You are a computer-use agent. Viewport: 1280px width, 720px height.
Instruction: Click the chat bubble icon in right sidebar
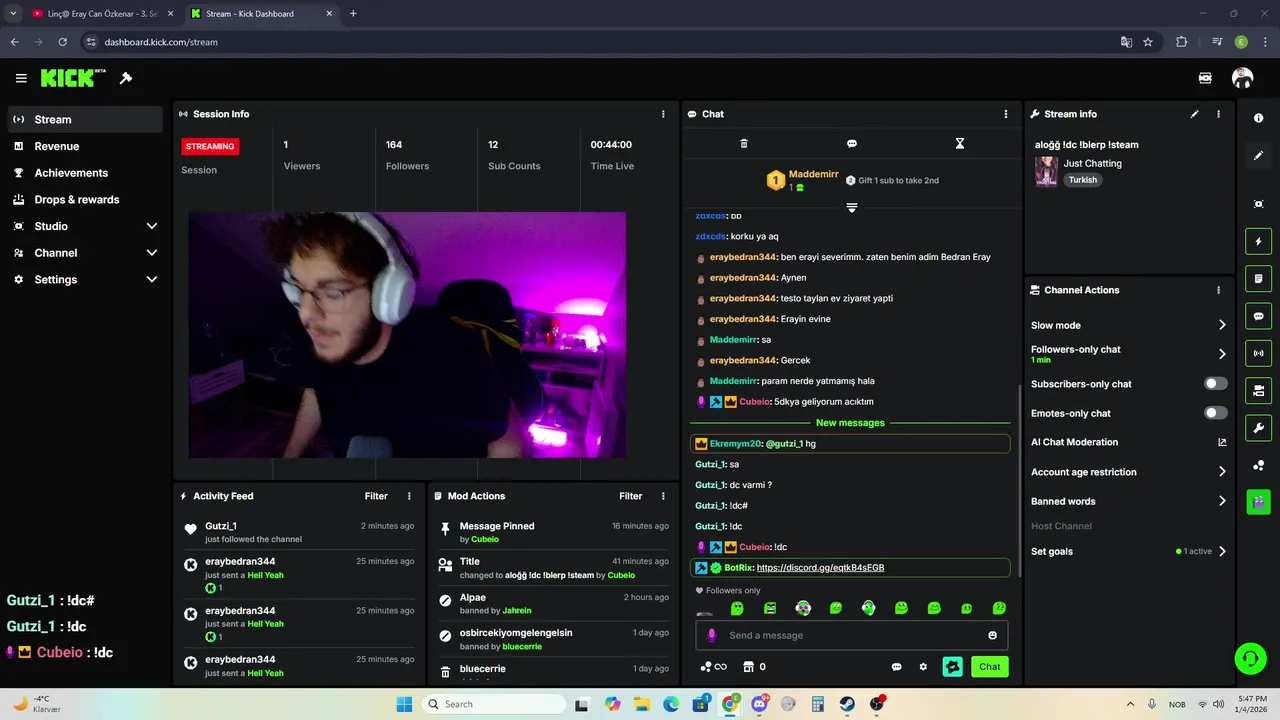click(1258, 316)
